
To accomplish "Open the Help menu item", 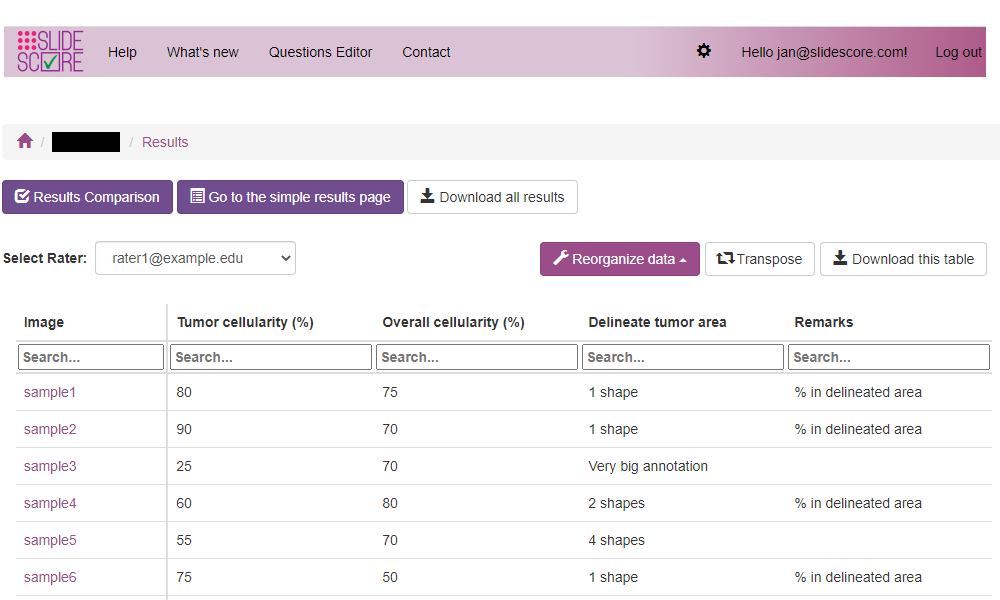I will (x=122, y=52).
